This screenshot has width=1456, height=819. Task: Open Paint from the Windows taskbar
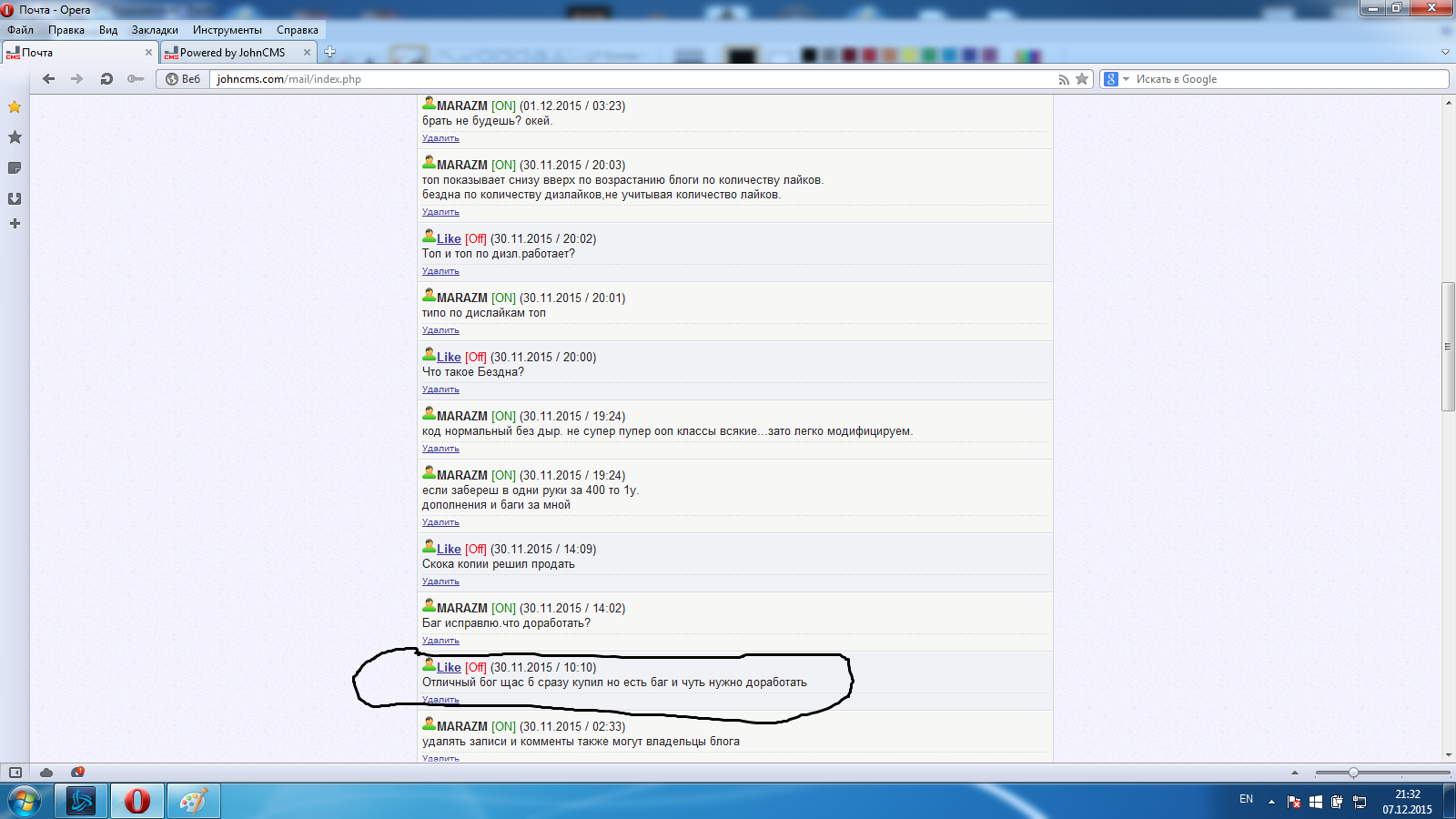193,801
